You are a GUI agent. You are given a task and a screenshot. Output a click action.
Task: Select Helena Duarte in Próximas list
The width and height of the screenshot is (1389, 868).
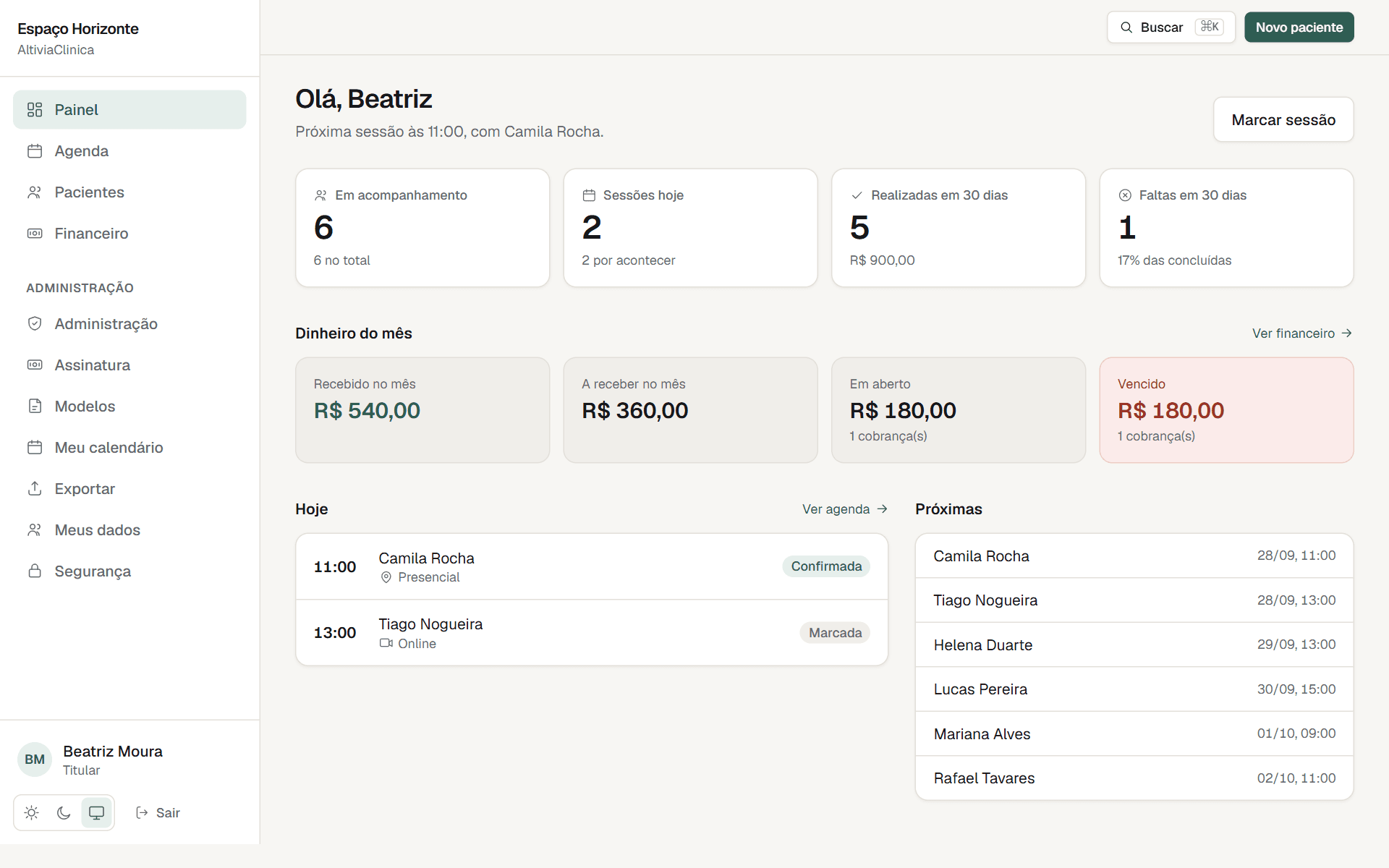(x=1134, y=645)
